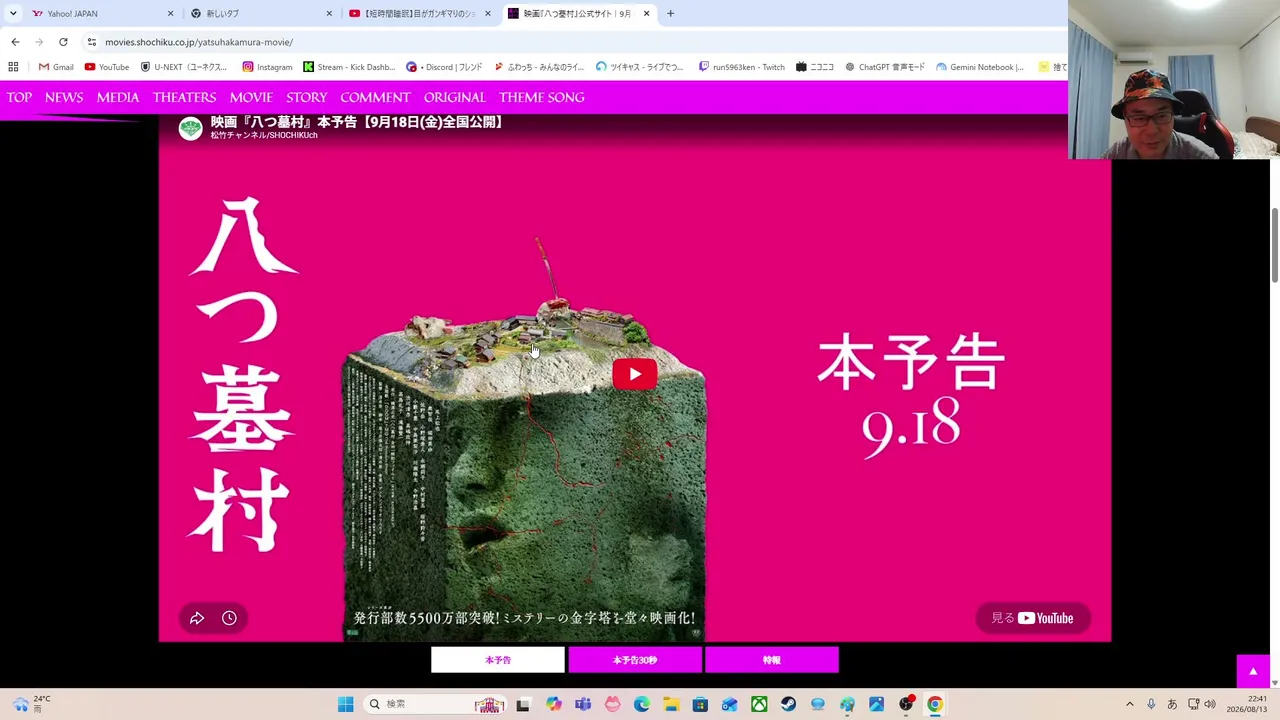The height and width of the screenshot is (720, 1280).
Task: Switch to the 新しいタブ browser tab
Action: (260, 14)
